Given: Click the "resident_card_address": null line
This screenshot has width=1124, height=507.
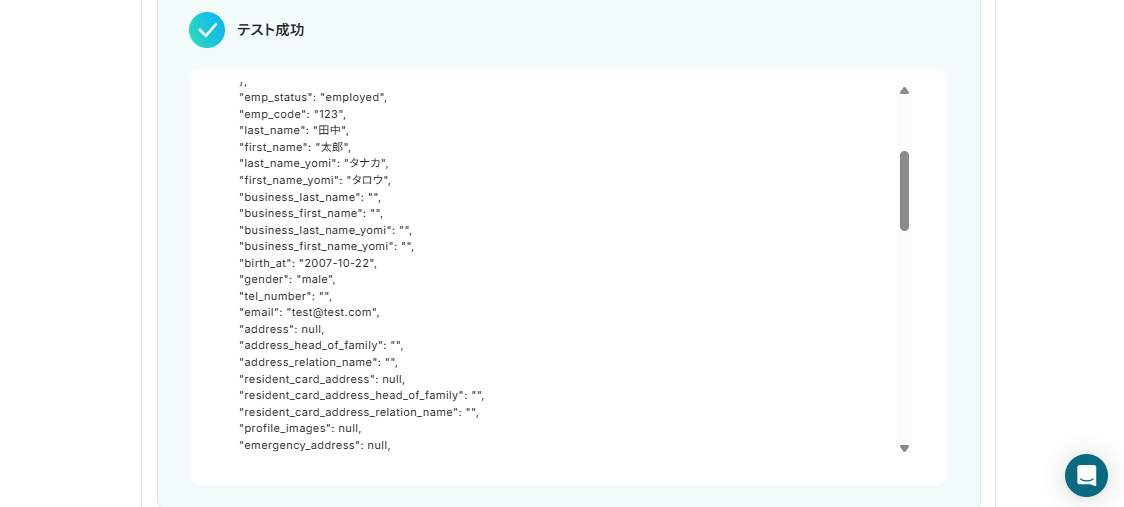Looking at the screenshot, I should [x=322, y=379].
